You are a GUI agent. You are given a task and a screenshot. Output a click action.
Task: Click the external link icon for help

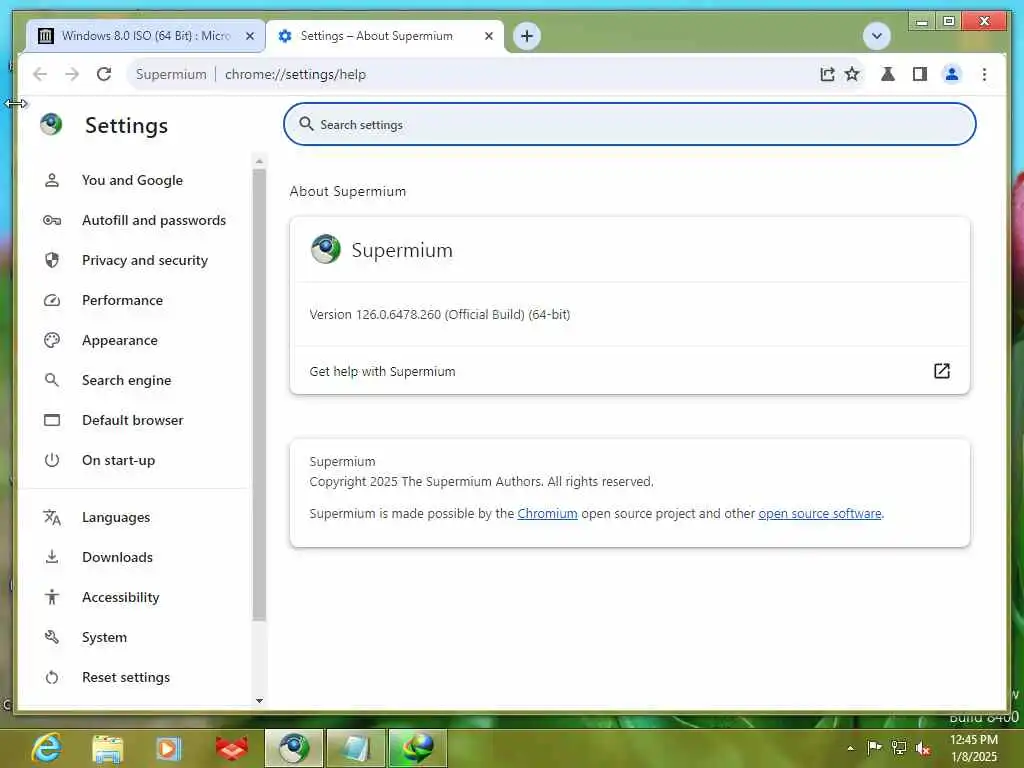pyautogui.click(x=942, y=371)
